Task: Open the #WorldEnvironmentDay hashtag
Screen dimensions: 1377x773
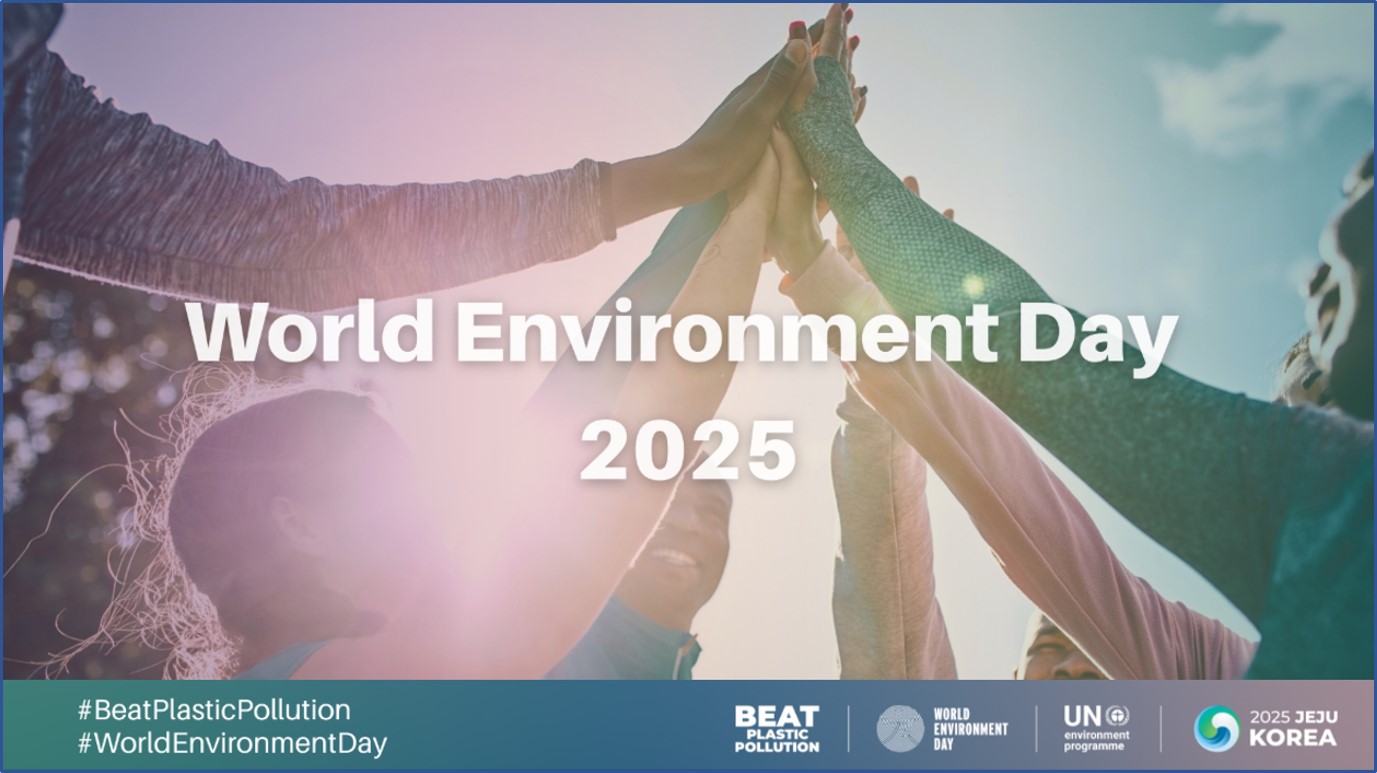Action: tap(232, 743)
